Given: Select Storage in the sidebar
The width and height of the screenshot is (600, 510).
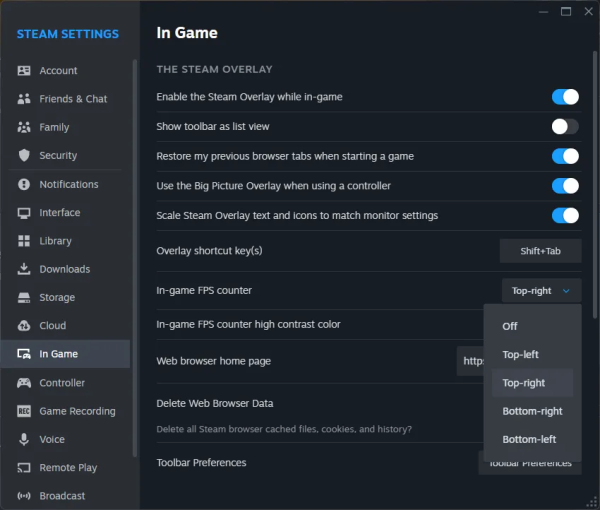Looking at the screenshot, I should point(65,297).
